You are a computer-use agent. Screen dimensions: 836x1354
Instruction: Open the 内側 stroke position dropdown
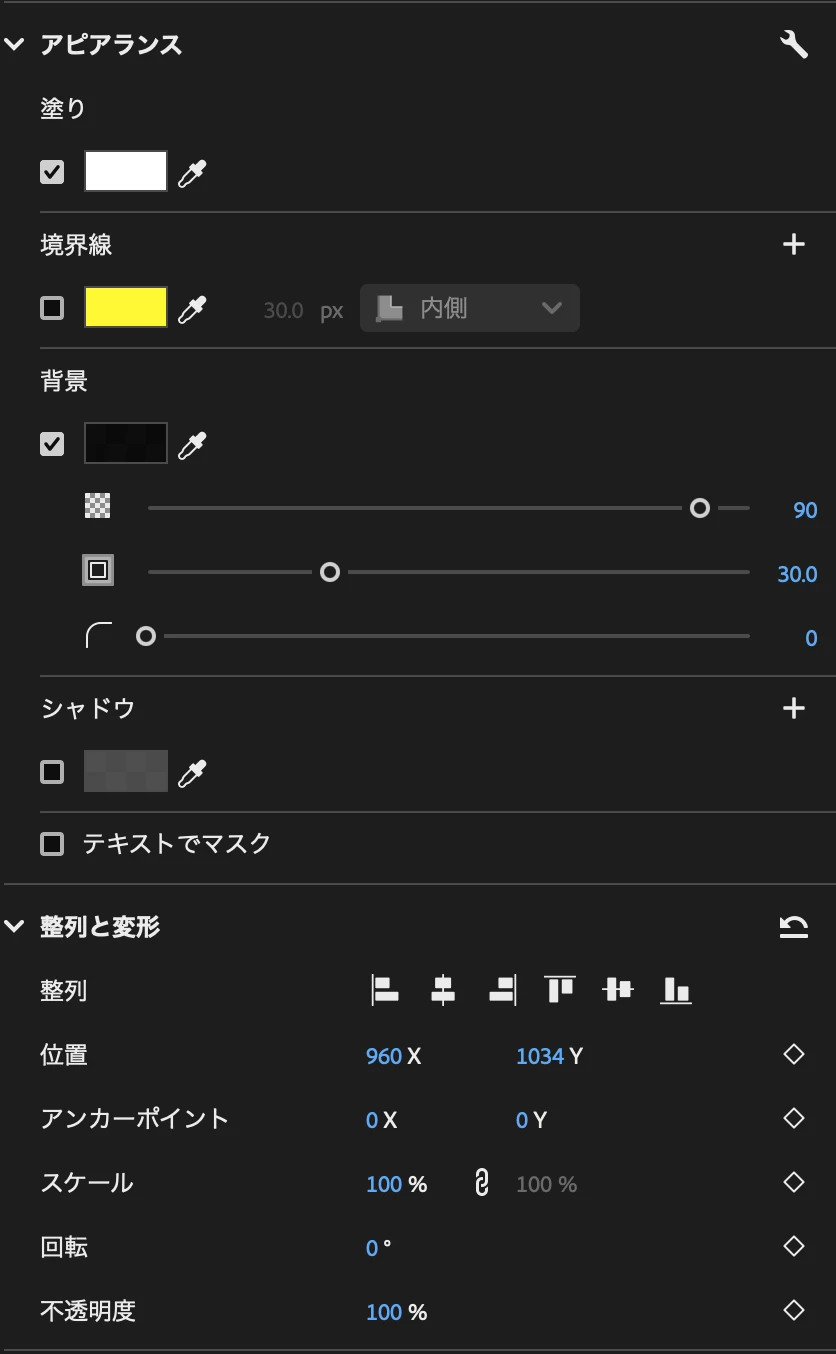coord(470,308)
